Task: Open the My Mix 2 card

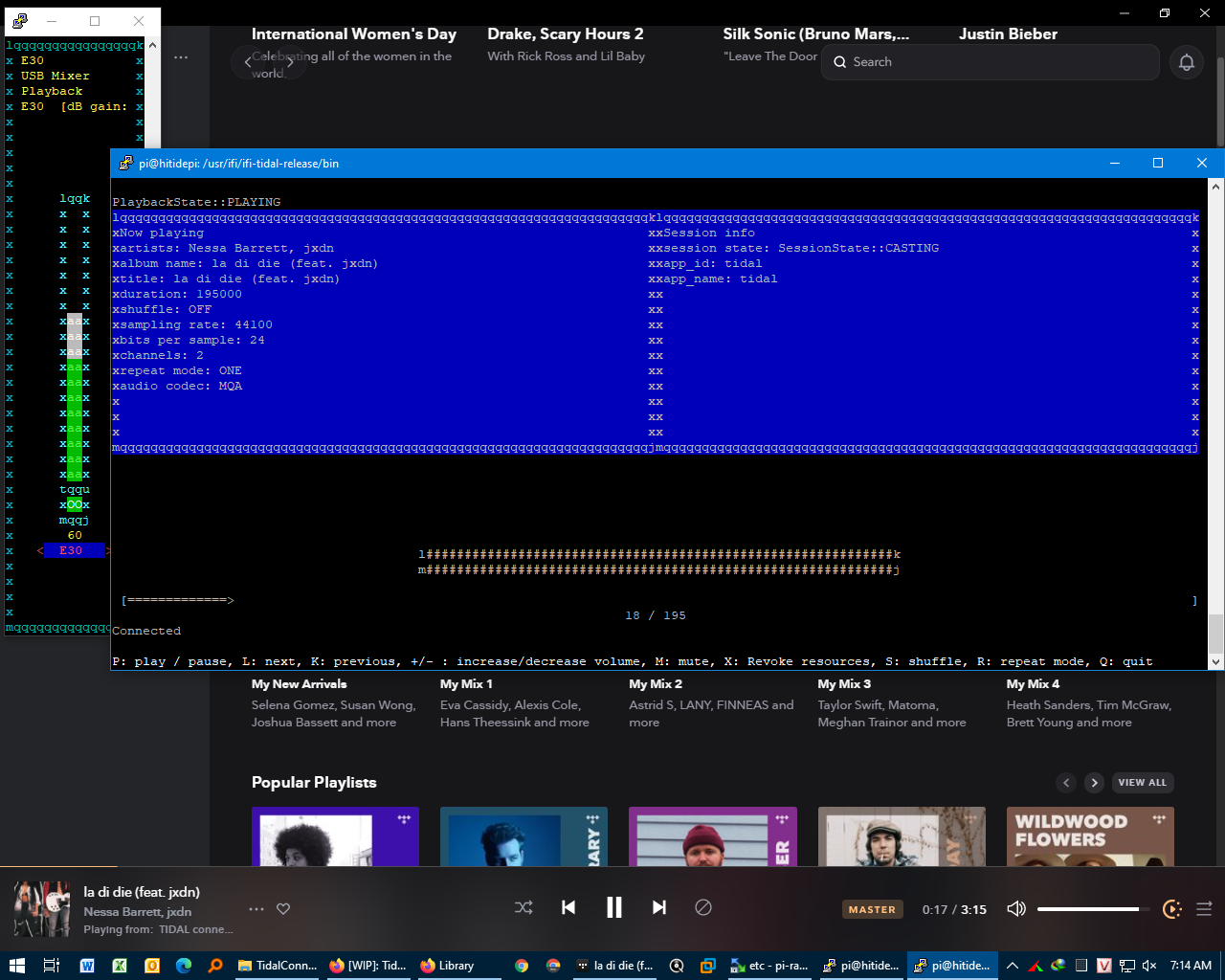Action: point(656,684)
